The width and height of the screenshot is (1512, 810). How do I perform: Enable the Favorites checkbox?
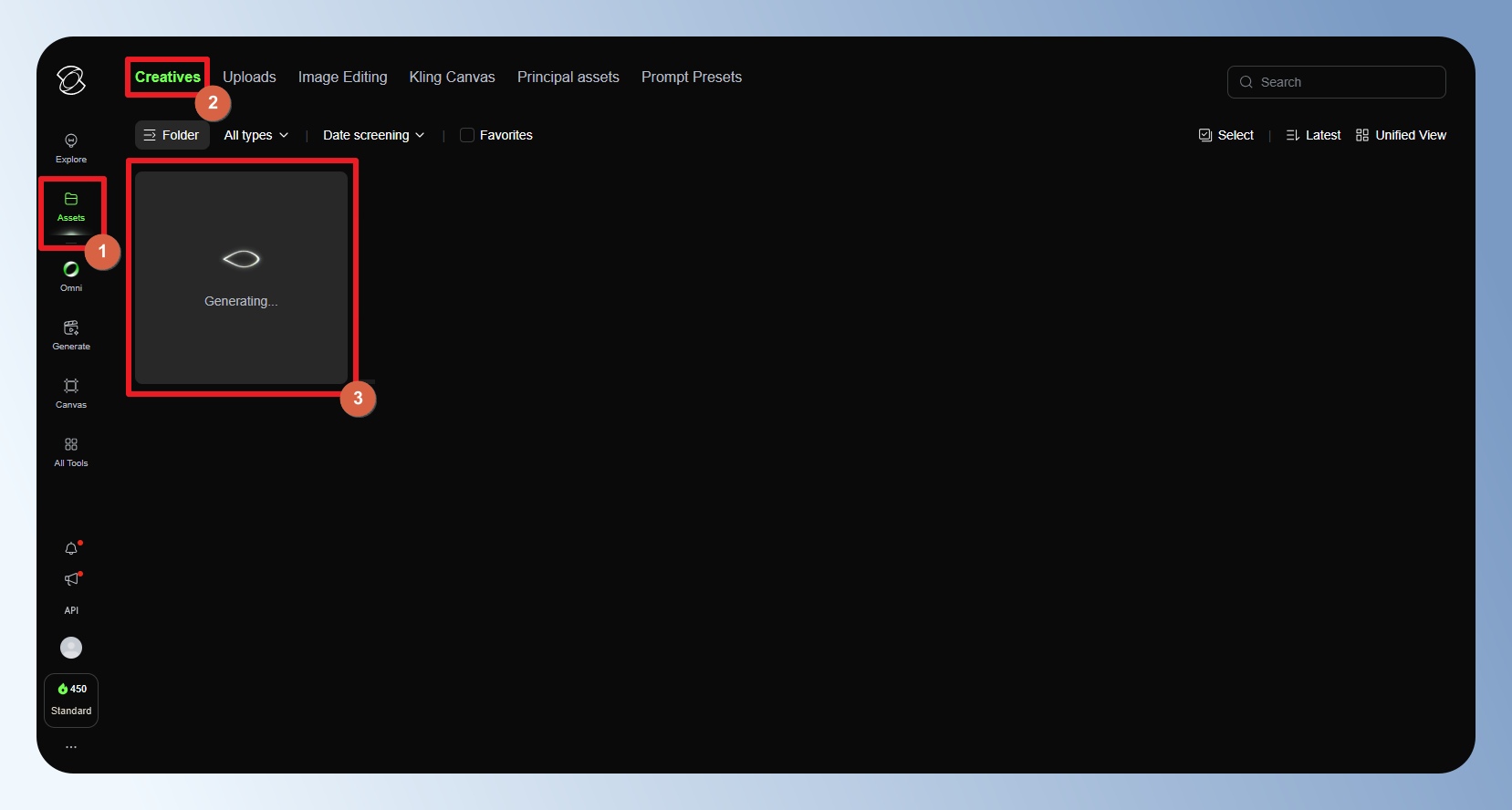point(467,135)
